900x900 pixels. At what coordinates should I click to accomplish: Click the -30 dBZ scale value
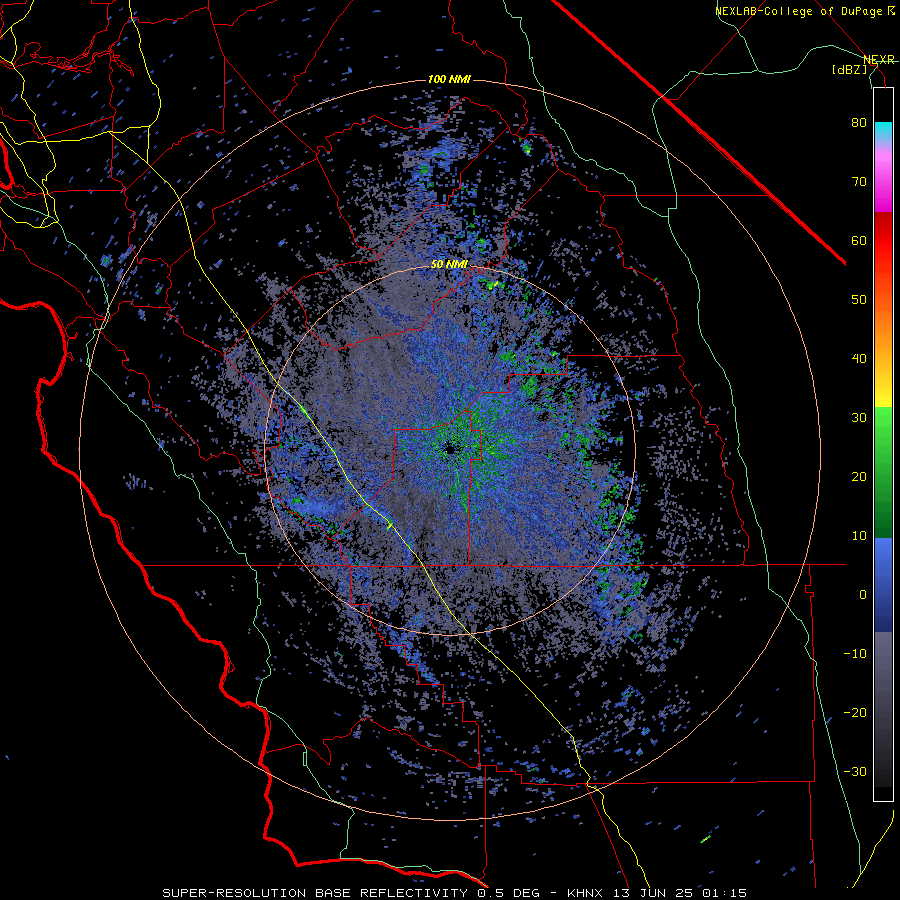855,771
